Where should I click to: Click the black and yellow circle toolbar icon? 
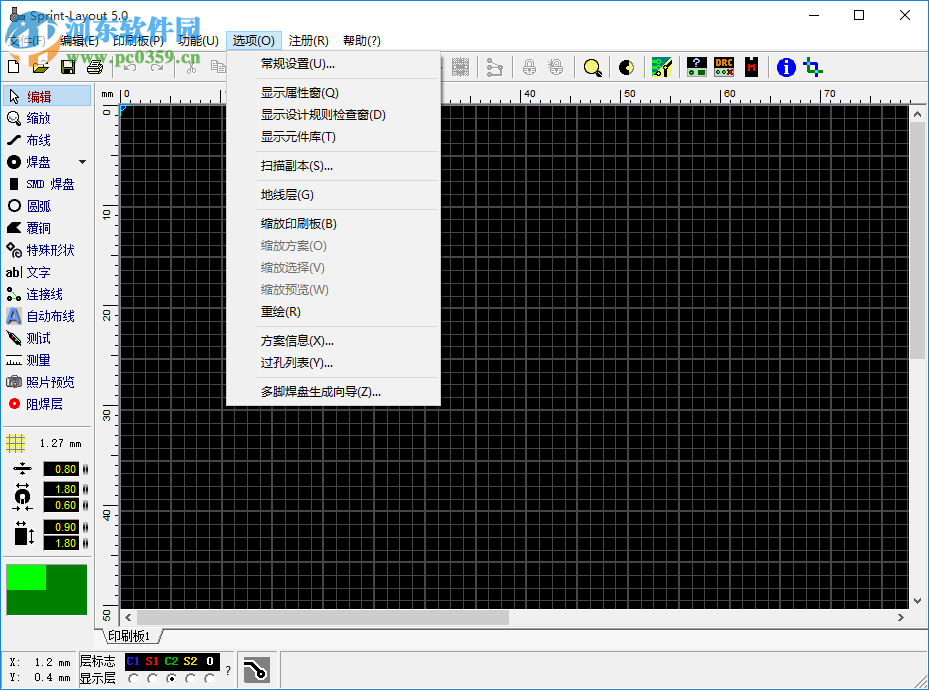pos(626,68)
